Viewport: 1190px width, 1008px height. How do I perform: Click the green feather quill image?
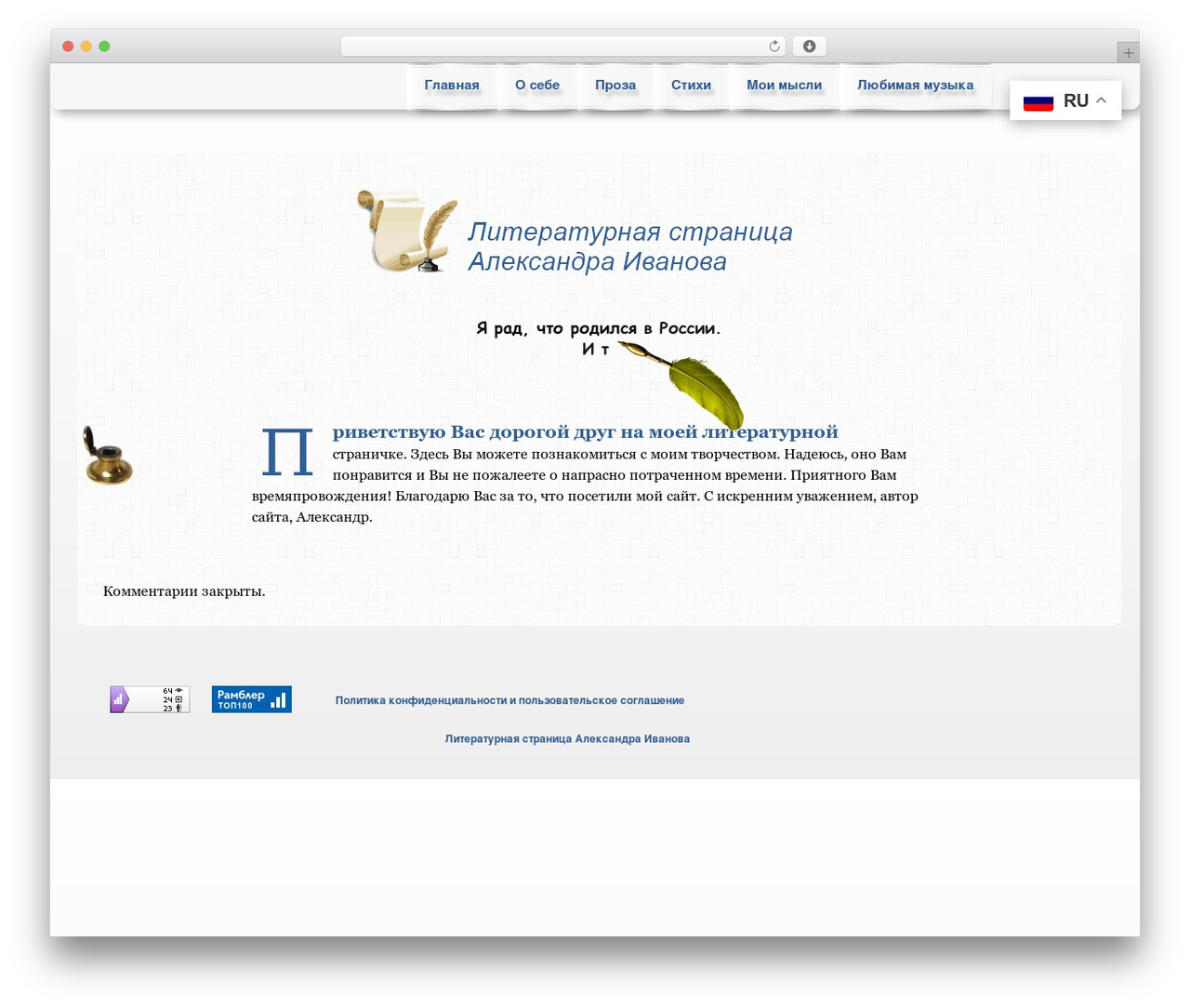click(x=681, y=385)
